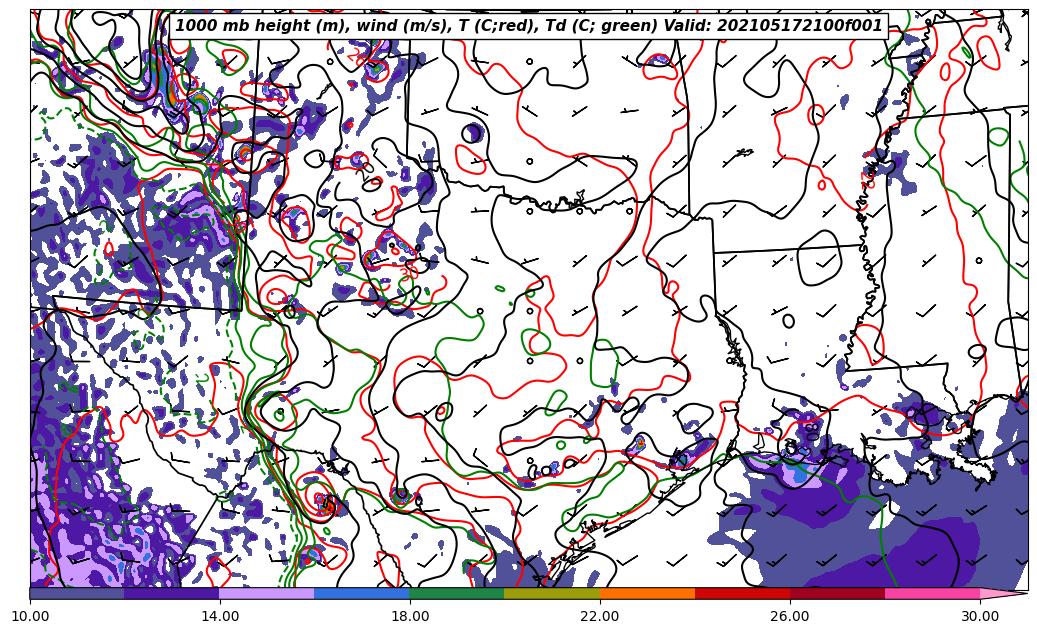Click the 18.00 colorbar tick label
The image size is (1037, 633).
coord(410,616)
